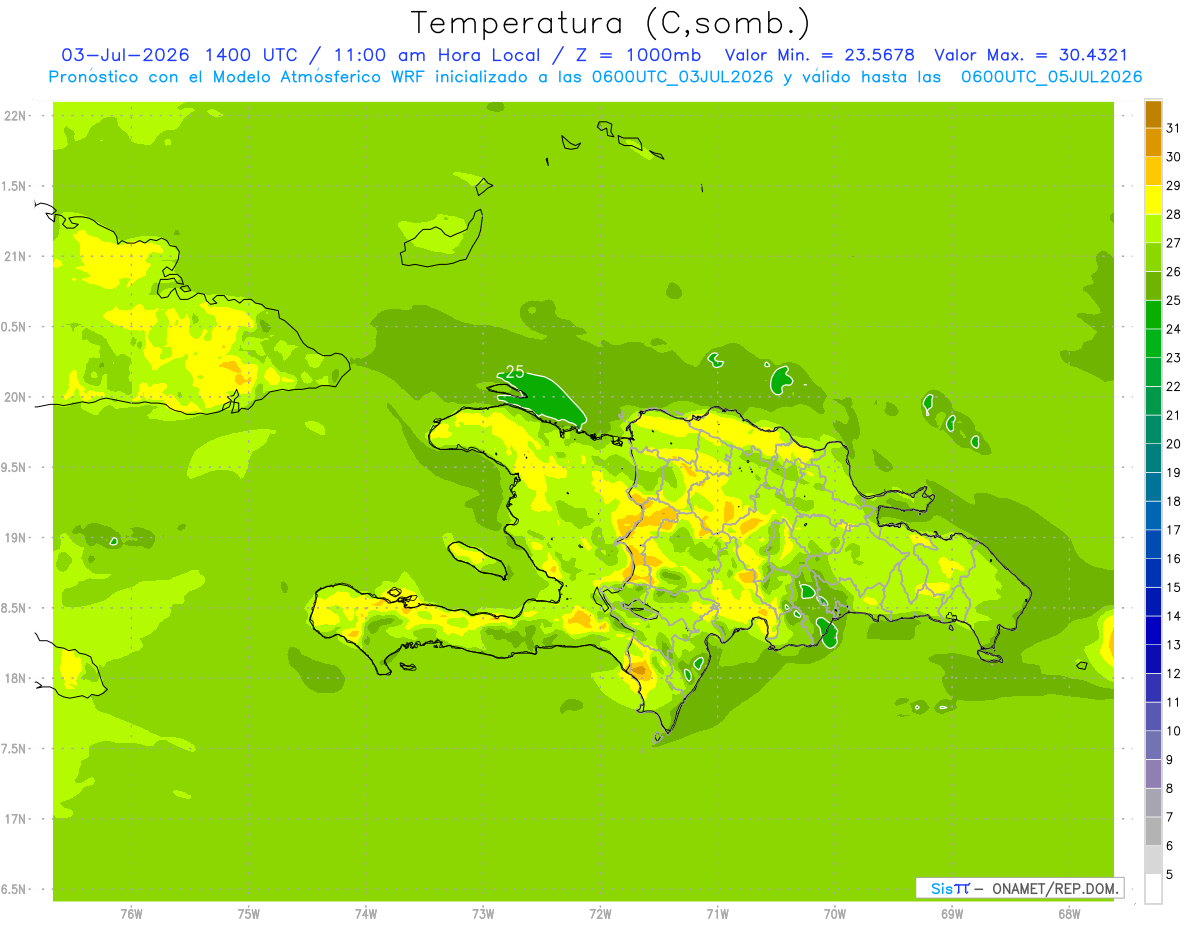This screenshot has width=1200, height=927.
Task: Click the latitude label "19N"
Action: coord(16,537)
